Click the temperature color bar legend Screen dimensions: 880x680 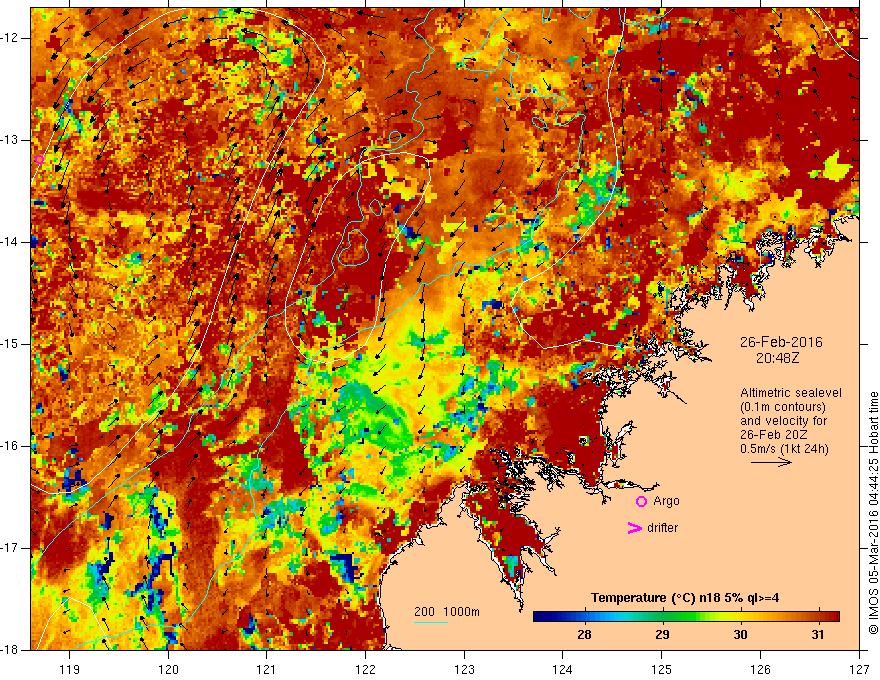tap(686, 616)
